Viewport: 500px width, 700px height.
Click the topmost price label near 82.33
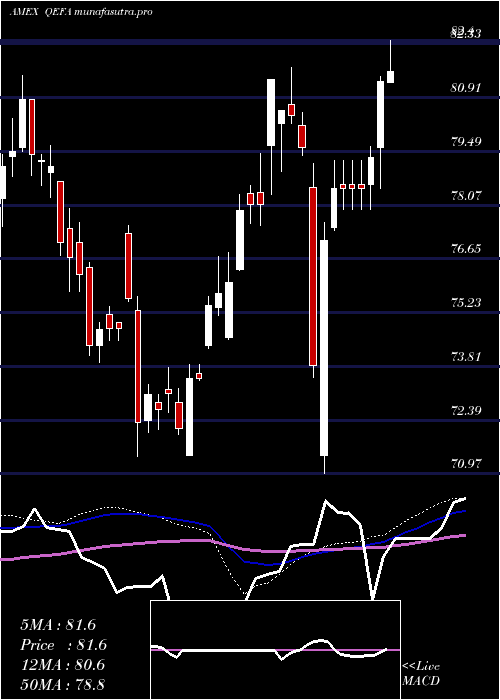[x=466, y=33]
